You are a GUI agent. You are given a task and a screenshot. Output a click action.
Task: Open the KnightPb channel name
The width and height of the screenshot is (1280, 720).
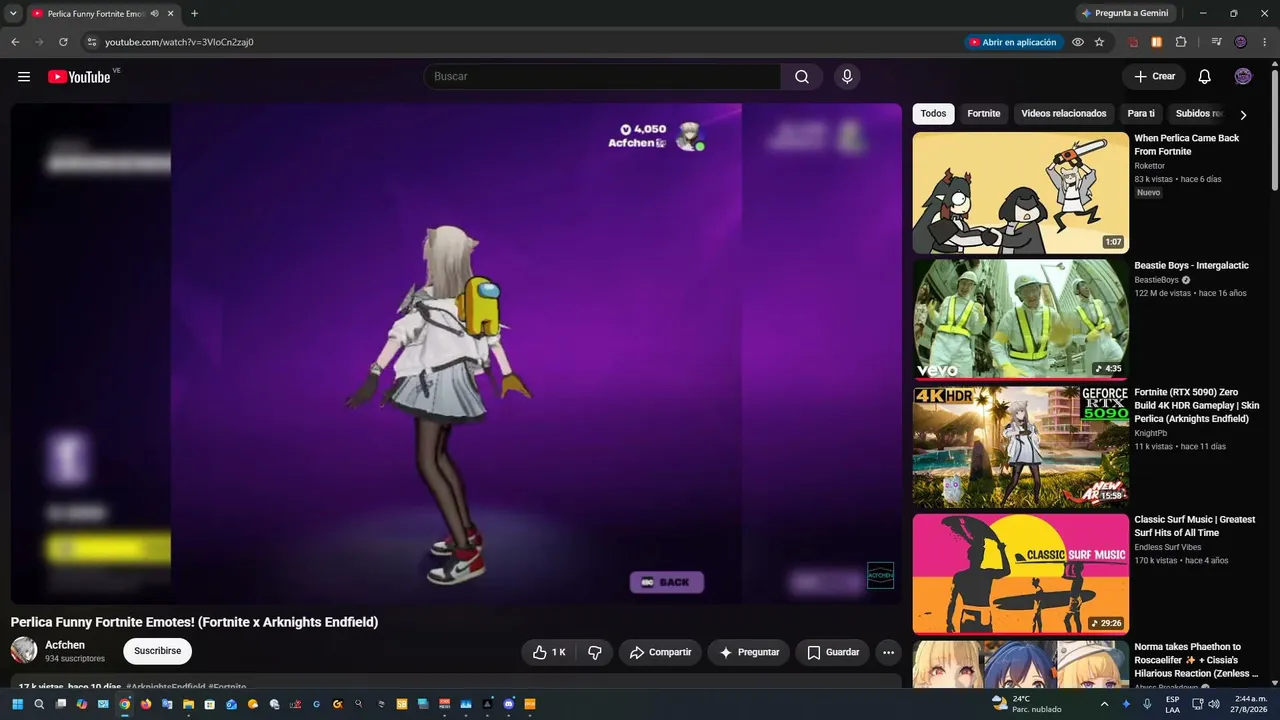[1151, 433]
